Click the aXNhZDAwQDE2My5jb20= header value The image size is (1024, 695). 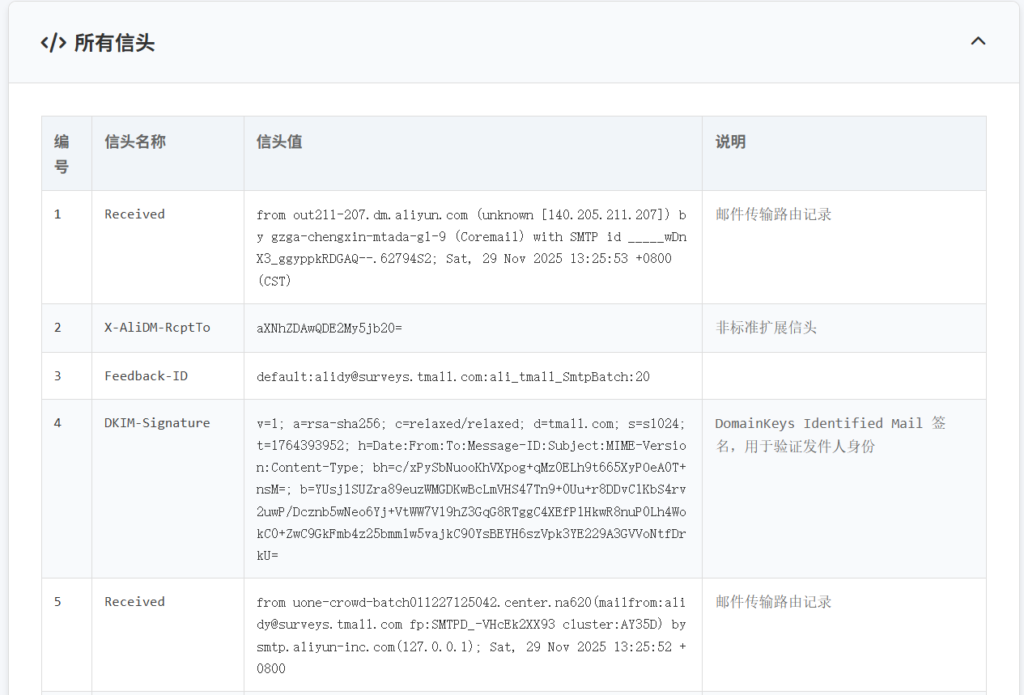tap(329, 328)
